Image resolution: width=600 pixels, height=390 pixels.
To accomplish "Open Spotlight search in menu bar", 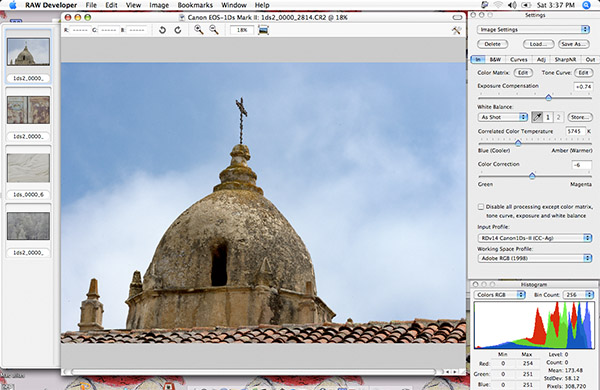I will [586, 5].
